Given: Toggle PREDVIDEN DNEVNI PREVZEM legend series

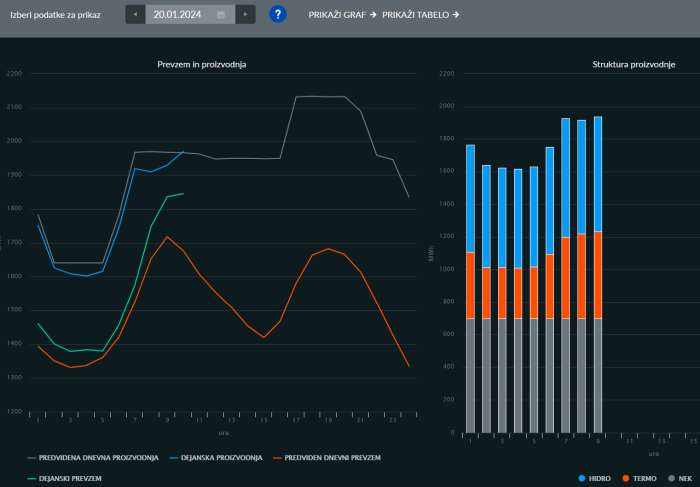Looking at the screenshot, I should 327,458.
